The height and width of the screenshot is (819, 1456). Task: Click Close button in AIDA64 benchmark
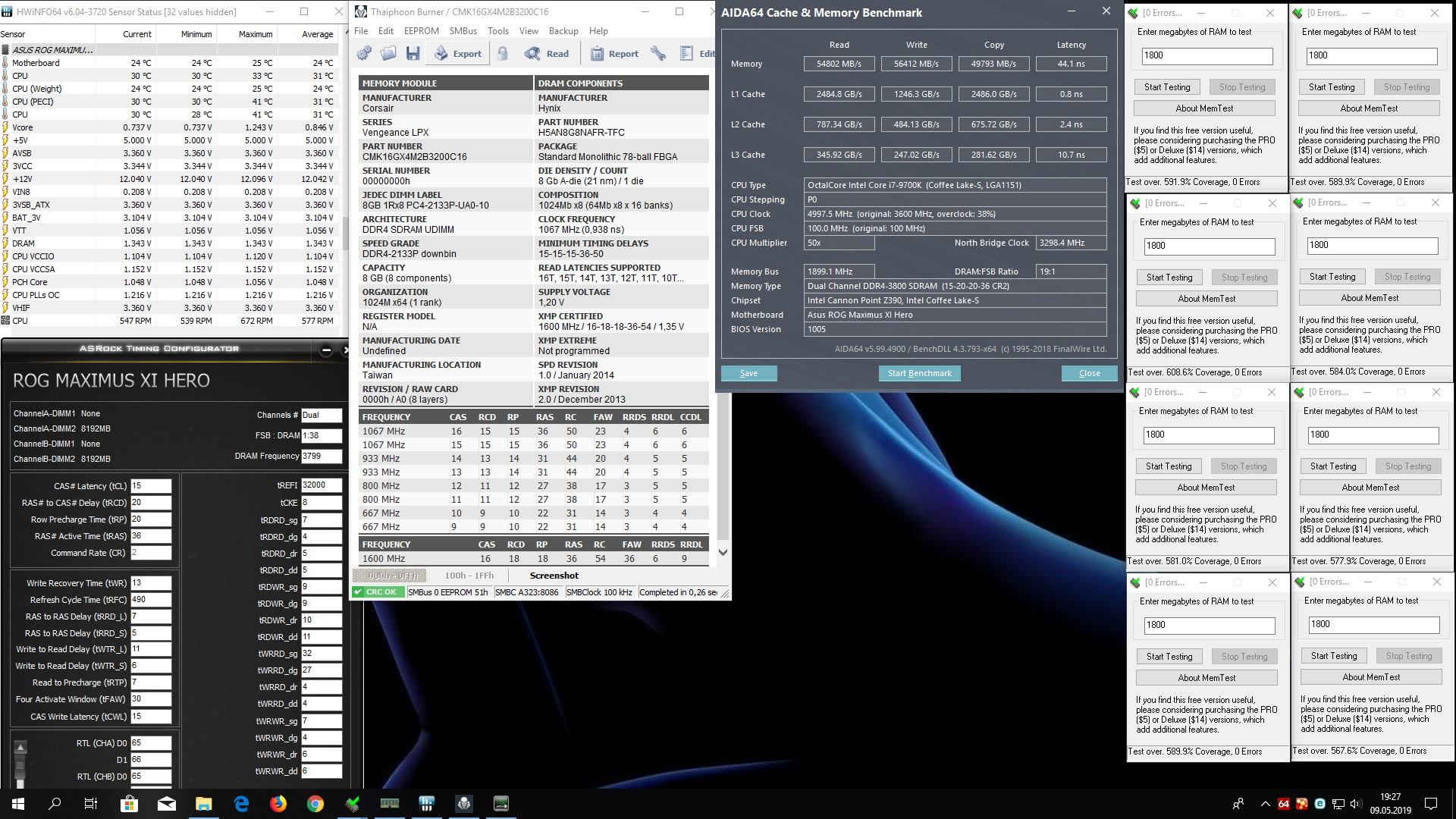pos(1089,373)
